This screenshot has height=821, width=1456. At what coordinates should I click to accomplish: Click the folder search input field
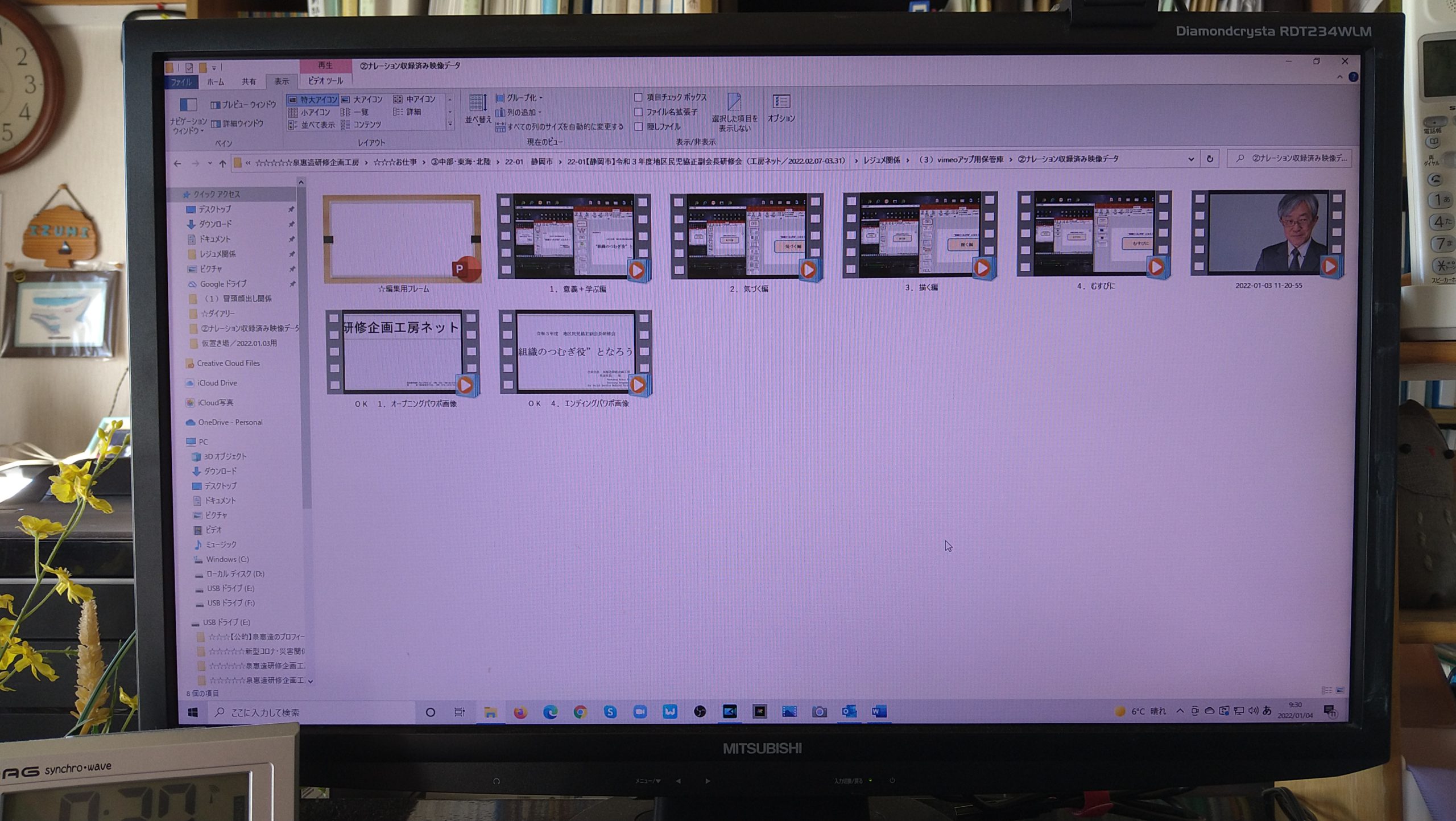(x=1290, y=158)
